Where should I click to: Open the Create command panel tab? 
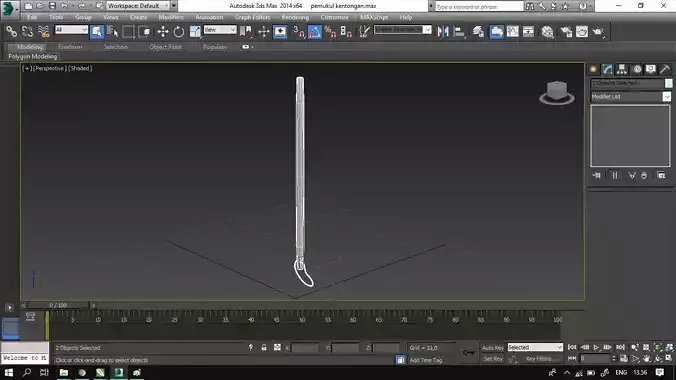(x=593, y=69)
